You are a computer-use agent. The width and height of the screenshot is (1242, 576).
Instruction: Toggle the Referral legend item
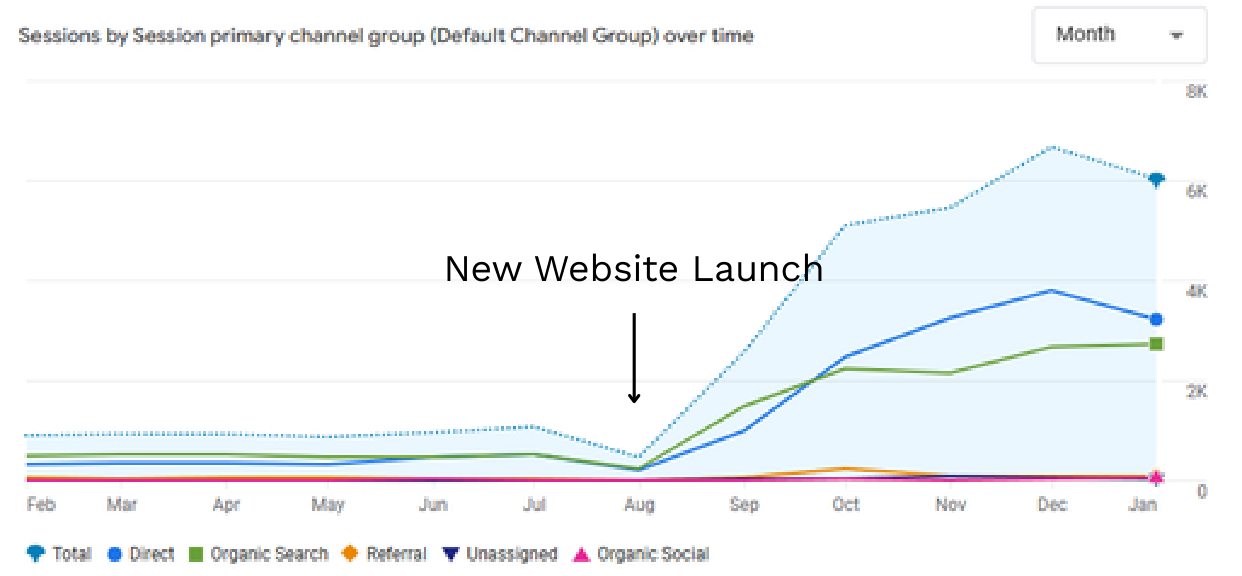pos(384,554)
